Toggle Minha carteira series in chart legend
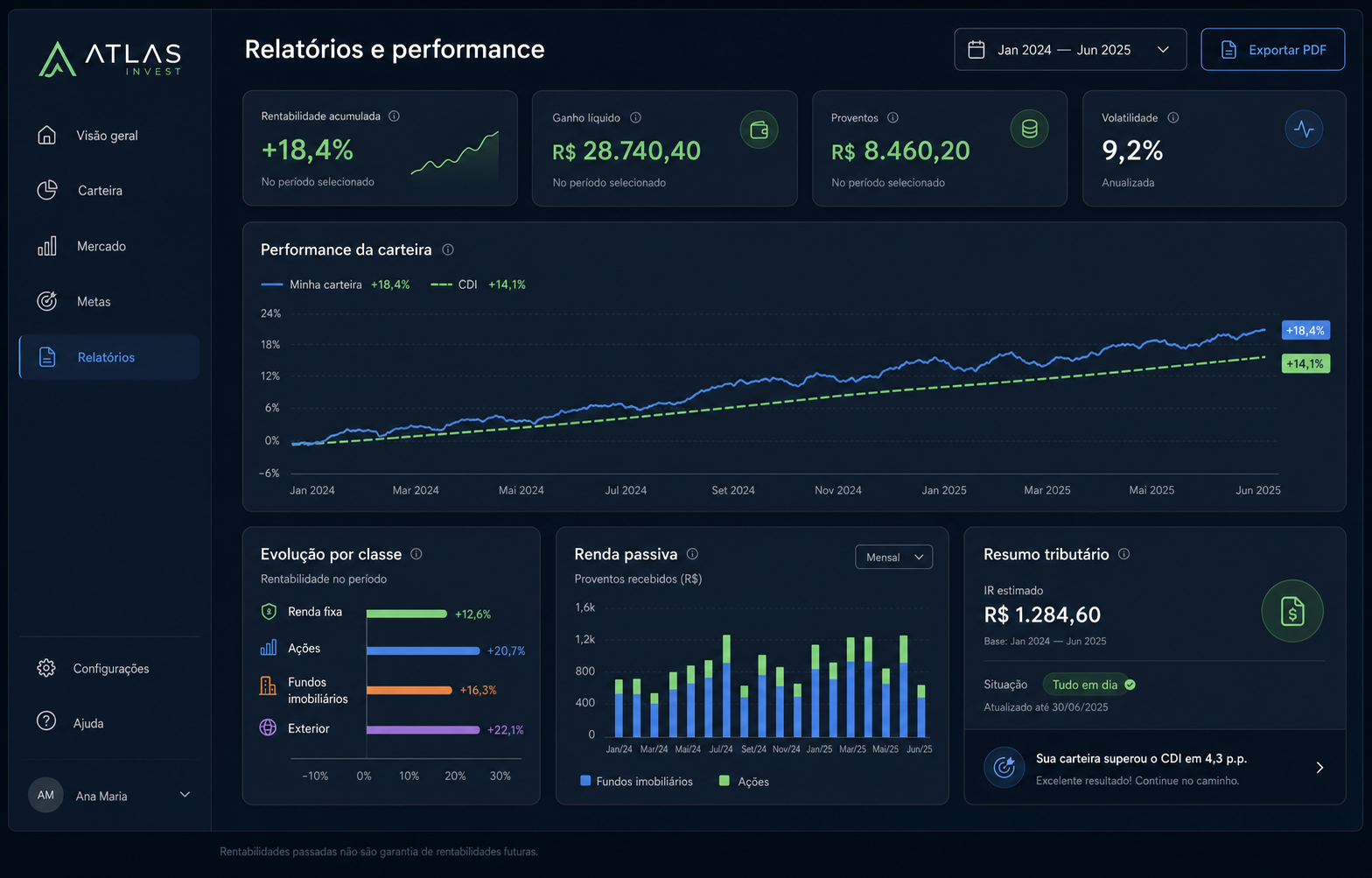1372x878 pixels. [x=335, y=284]
